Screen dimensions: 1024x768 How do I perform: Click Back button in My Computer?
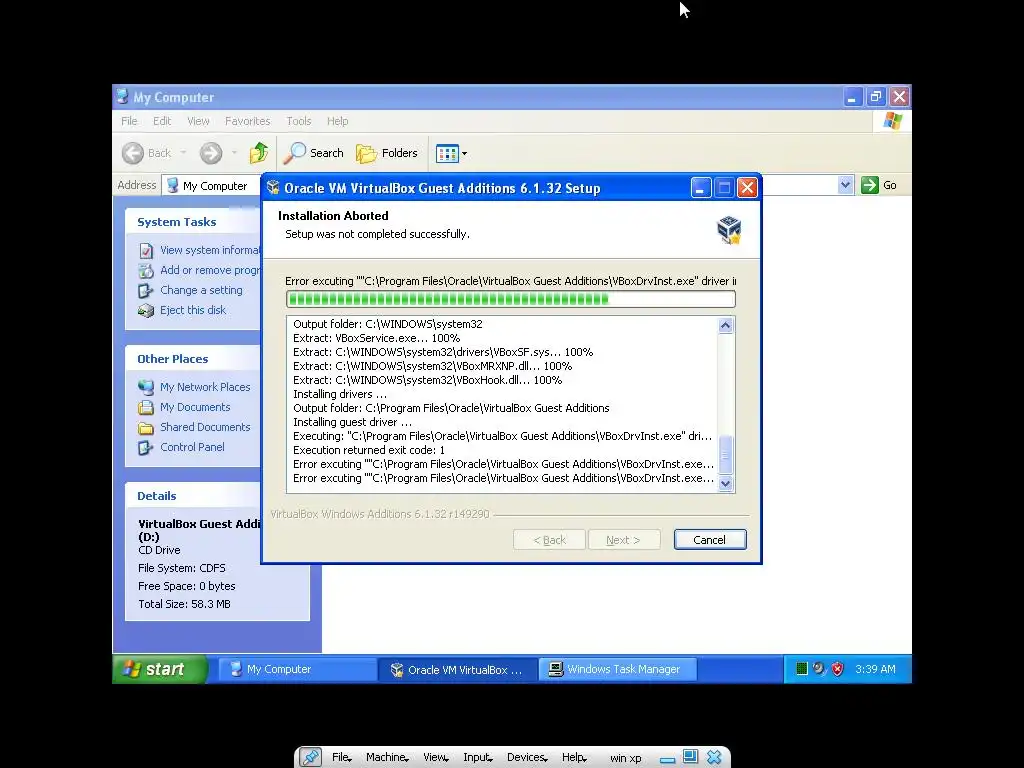point(147,153)
